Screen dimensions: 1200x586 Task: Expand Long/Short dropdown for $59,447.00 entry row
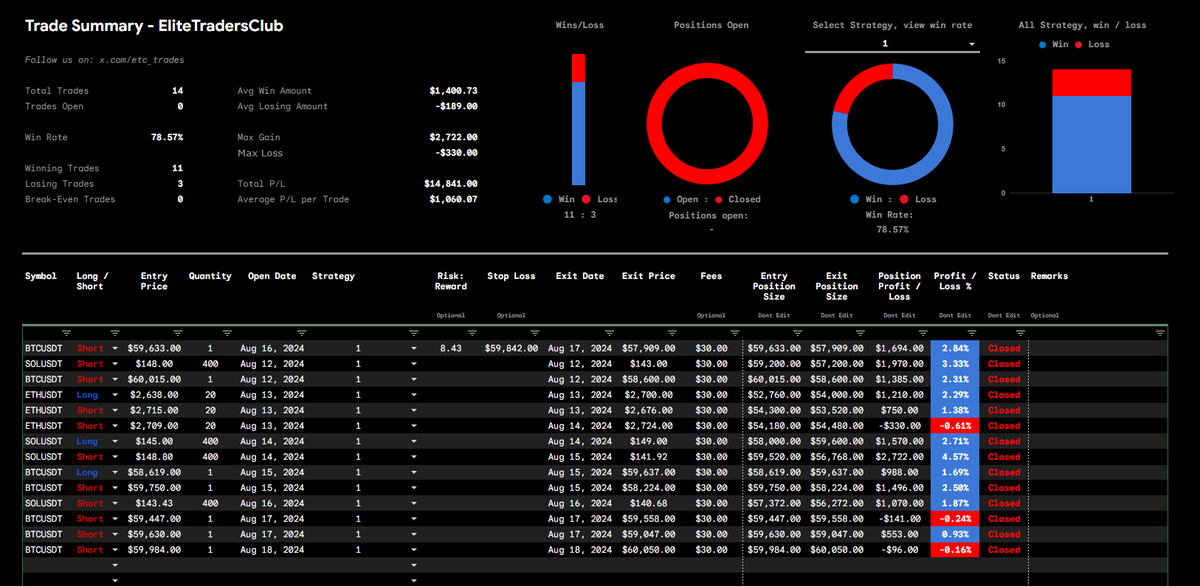pyautogui.click(x=114, y=519)
